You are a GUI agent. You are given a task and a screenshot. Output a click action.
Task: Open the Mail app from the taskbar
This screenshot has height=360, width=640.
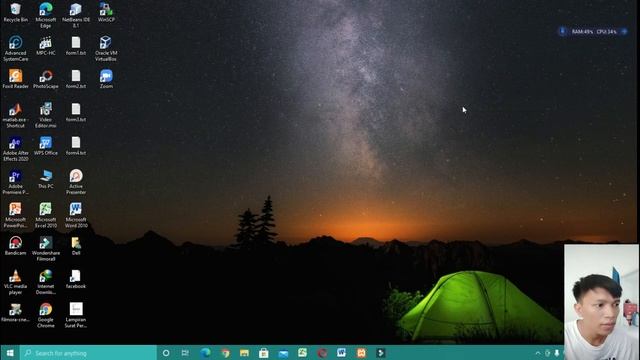coord(283,353)
